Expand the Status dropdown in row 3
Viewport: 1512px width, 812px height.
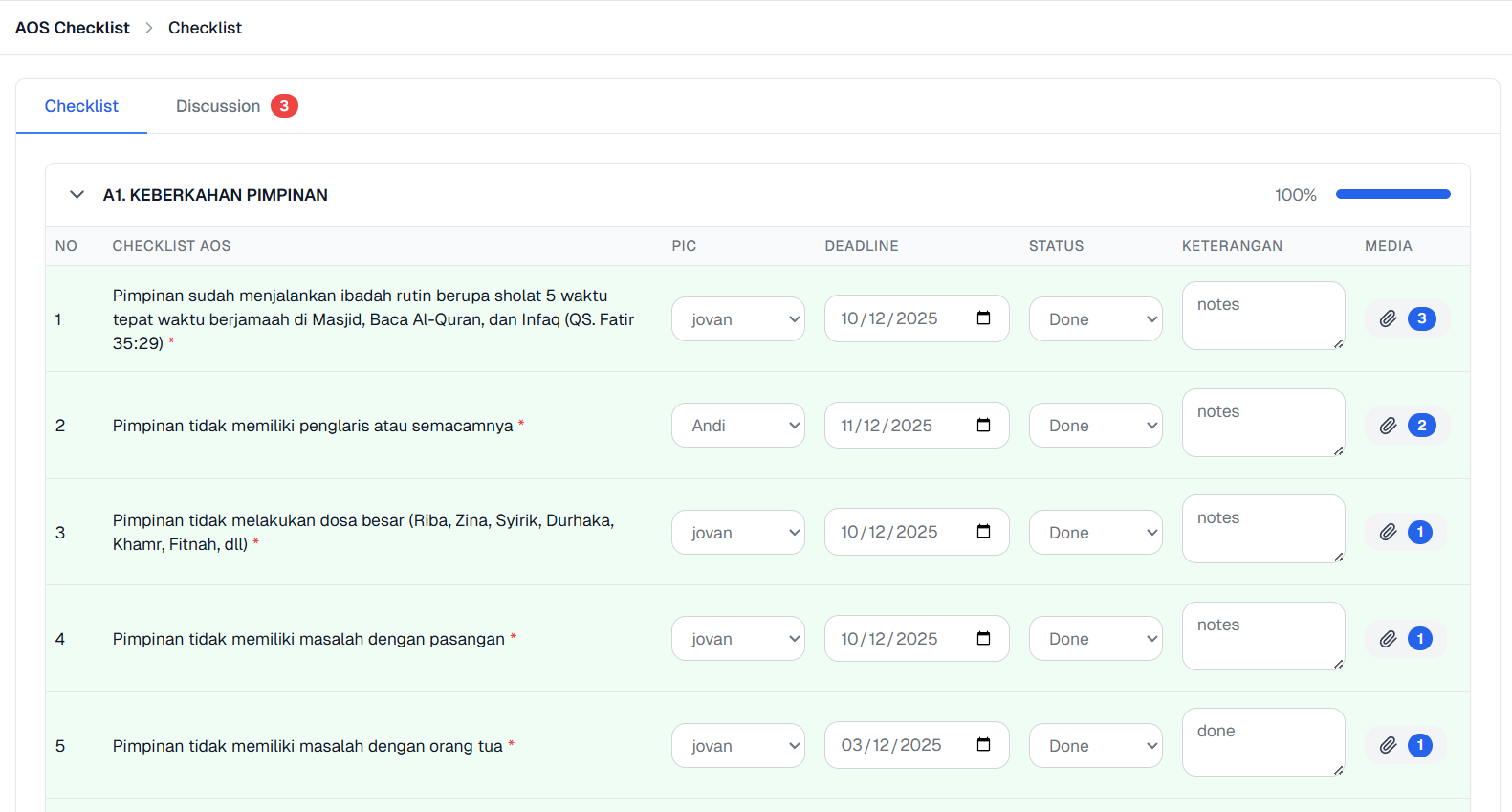1095,533
